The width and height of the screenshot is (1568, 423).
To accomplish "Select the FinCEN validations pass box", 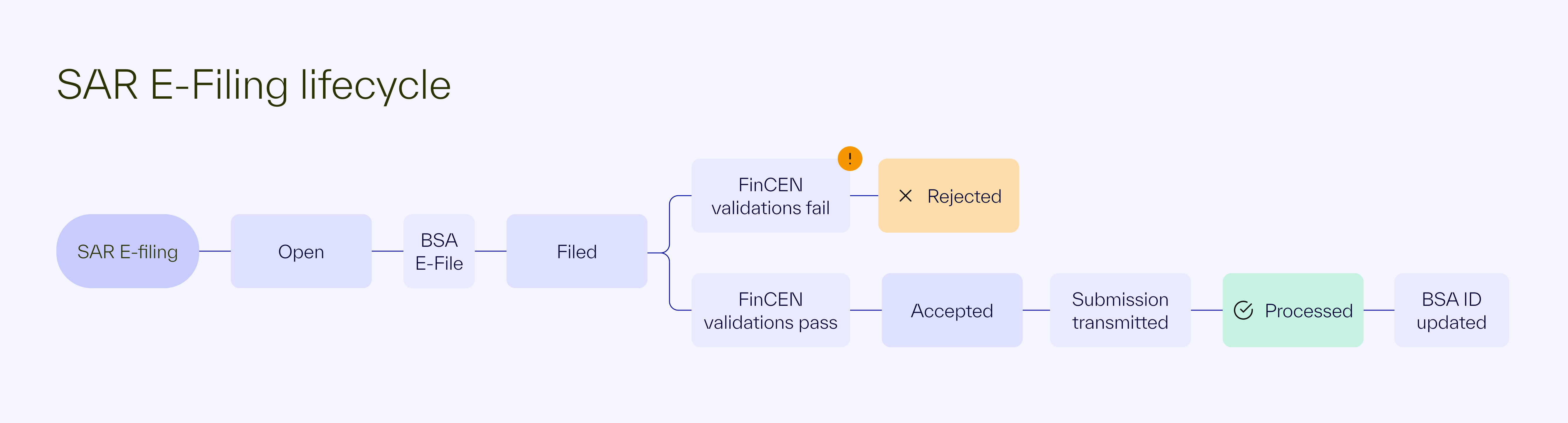I will pos(770,310).
